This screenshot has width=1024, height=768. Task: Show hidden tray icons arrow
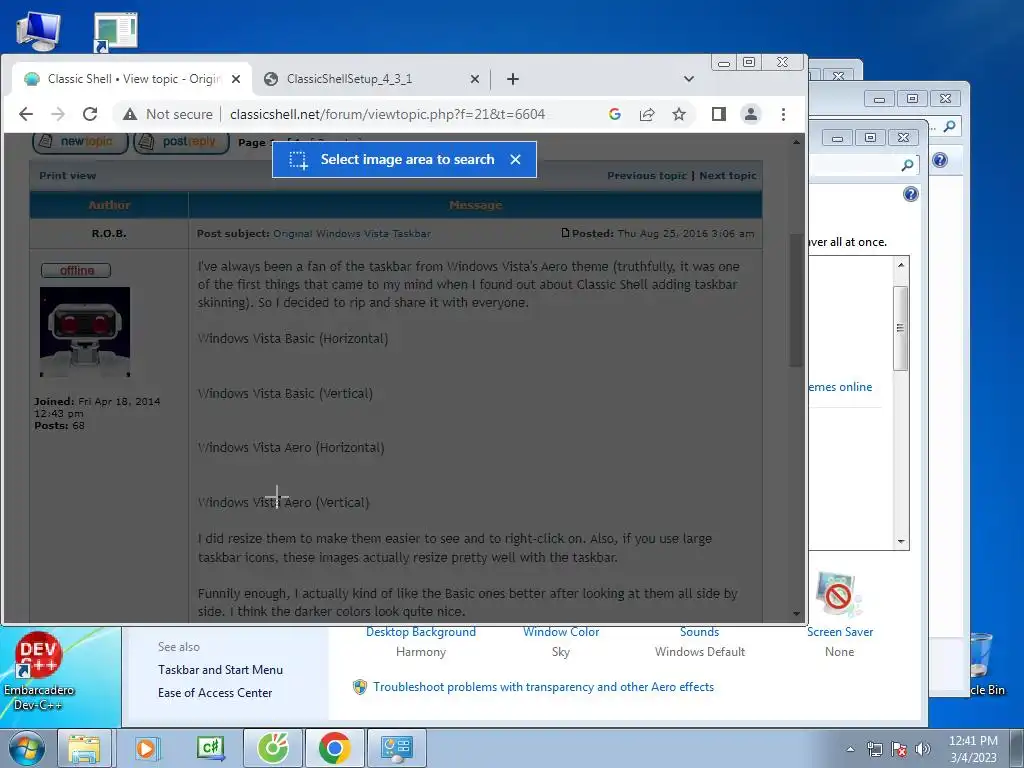tap(850, 749)
